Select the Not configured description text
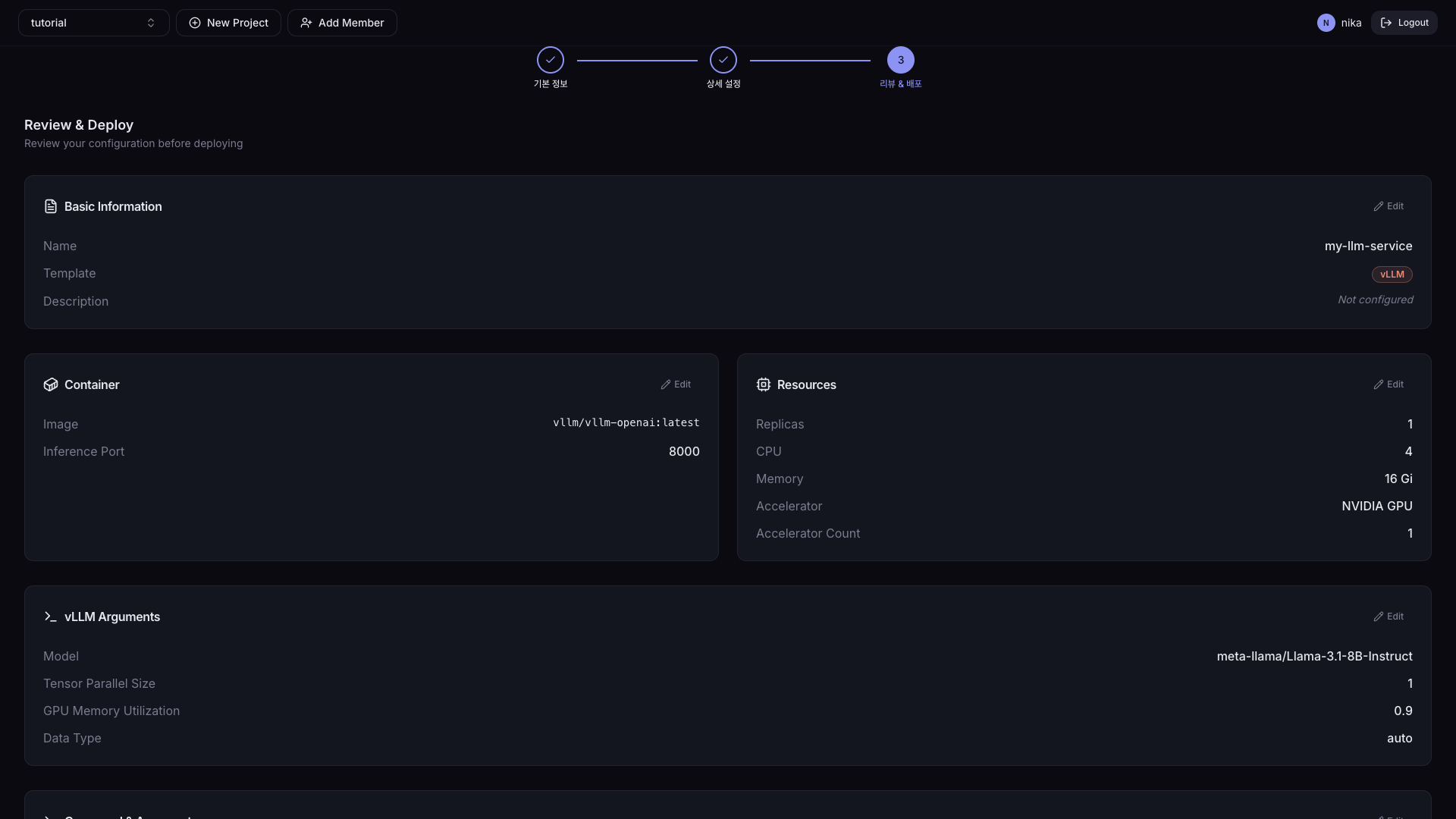Viewport: 1456px width, 819px height. [x=1376, y=300]
